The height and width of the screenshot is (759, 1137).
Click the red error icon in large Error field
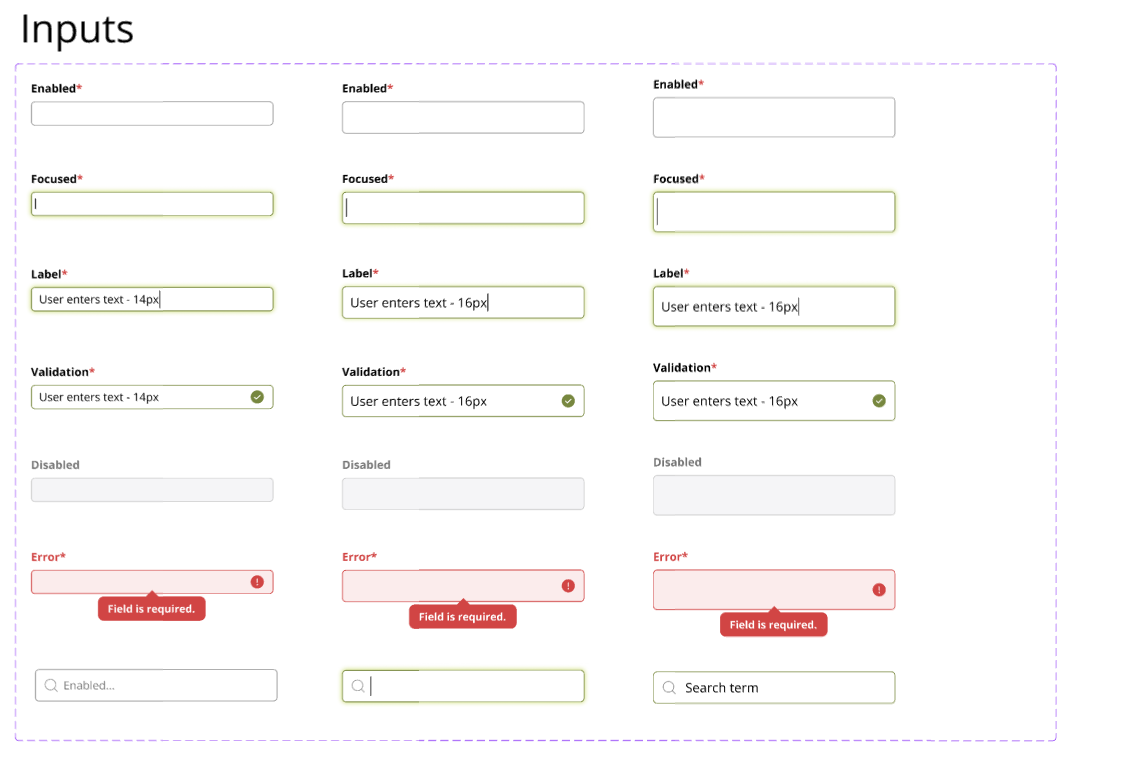[x=879, y=590]
